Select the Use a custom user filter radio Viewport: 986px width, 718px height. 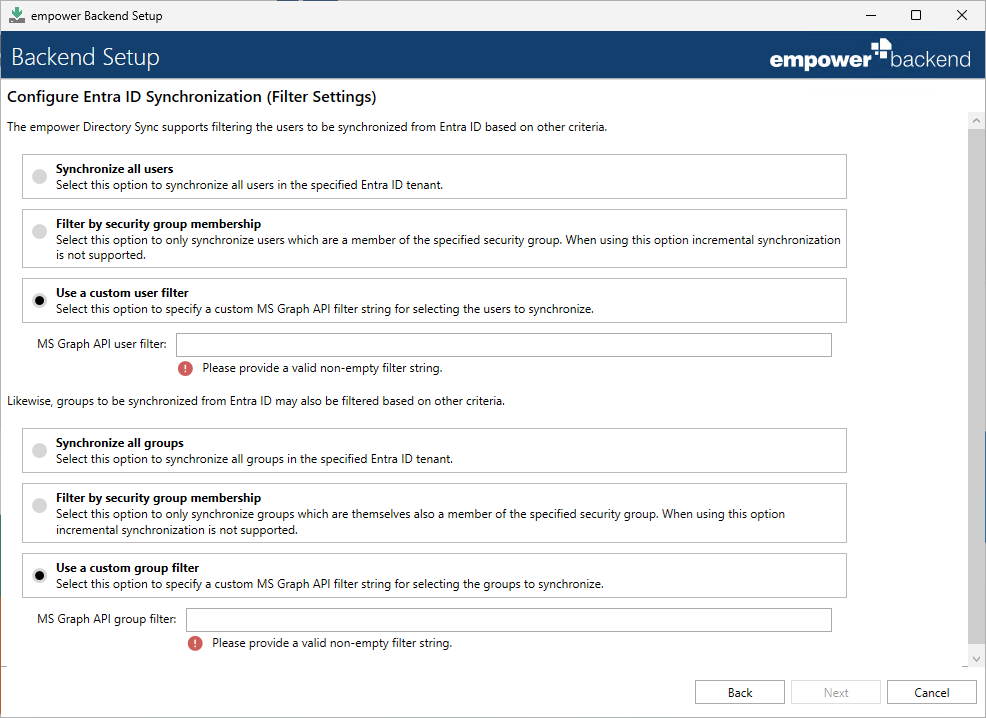tap(40, 301)
